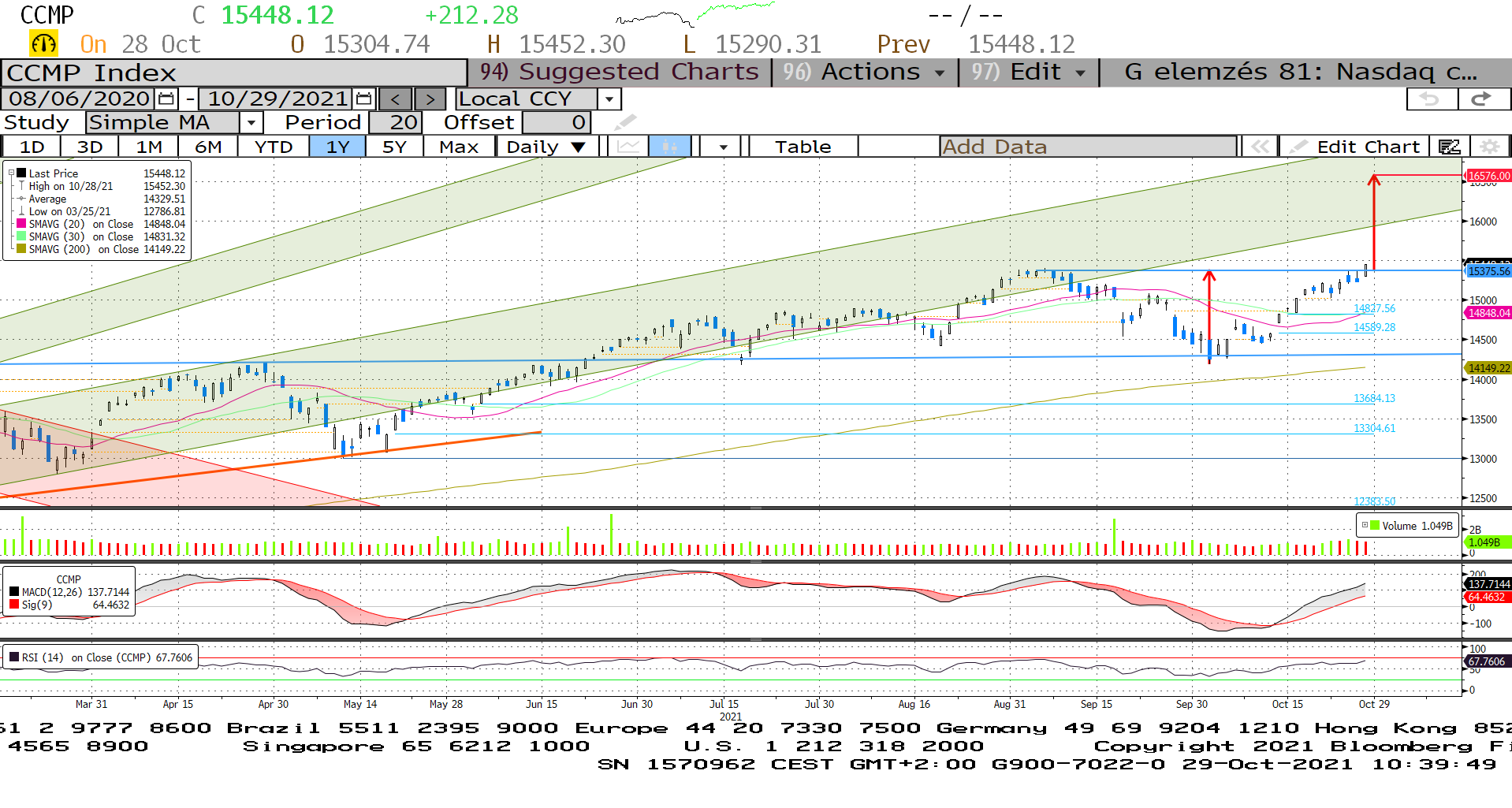Select the 6M range tab
Viewport: 1512px width, 808px height.
pyautogui.click(x=208, y=147)
